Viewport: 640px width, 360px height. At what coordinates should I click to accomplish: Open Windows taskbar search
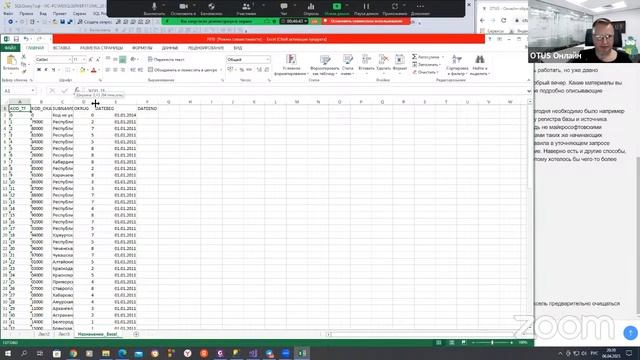[24, 353]
